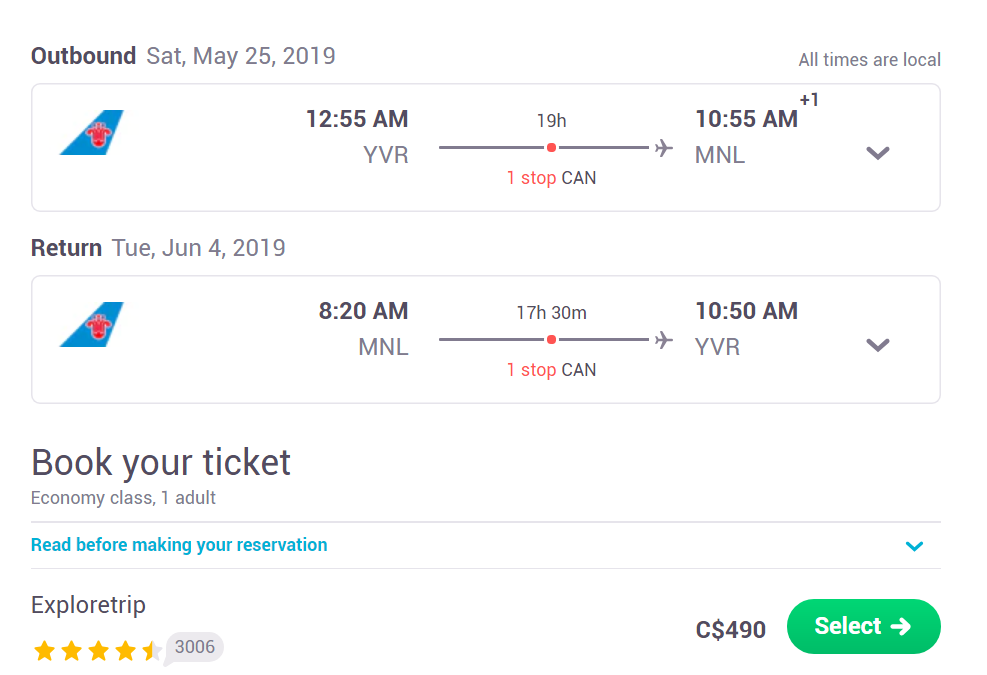This screenshot has height=675, width=987.
Task: Expand the return flight details chevron
Action: coord(877,345)
